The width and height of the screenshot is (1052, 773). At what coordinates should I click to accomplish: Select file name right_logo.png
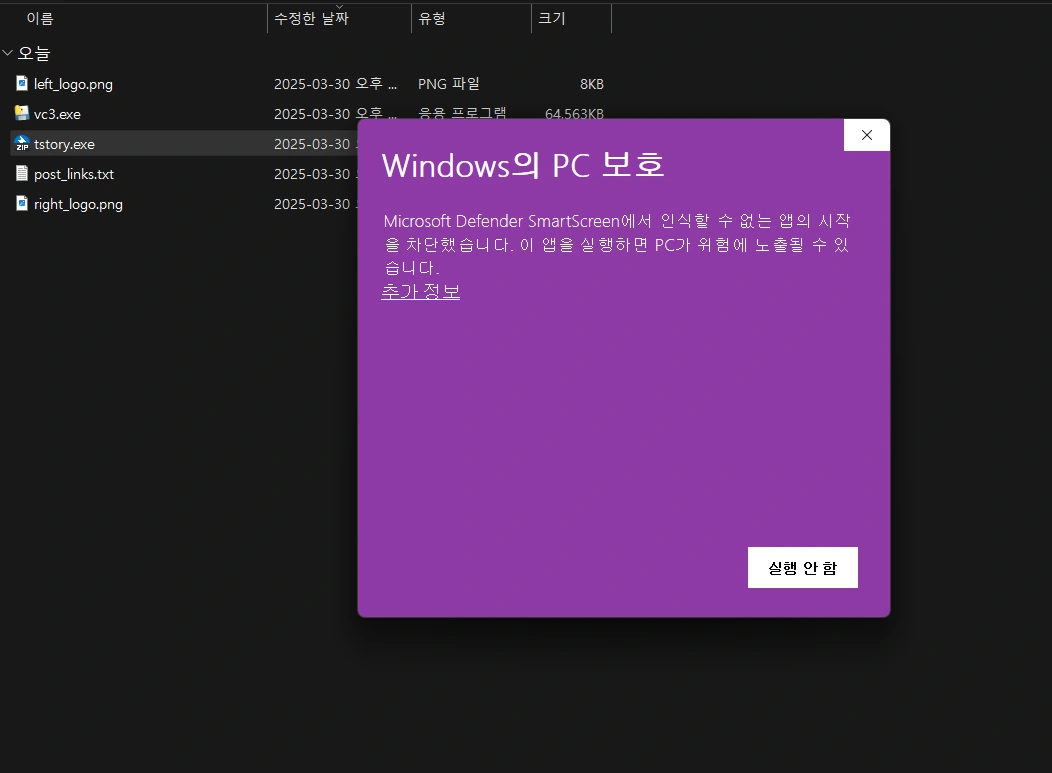(78, 205)
